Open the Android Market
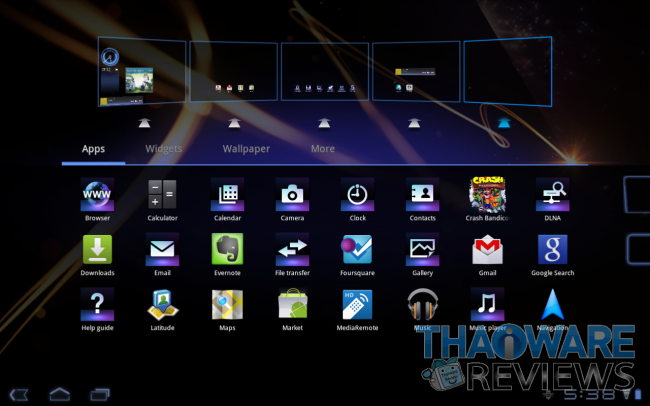This screenshot has width=650, height=406. 292,309
